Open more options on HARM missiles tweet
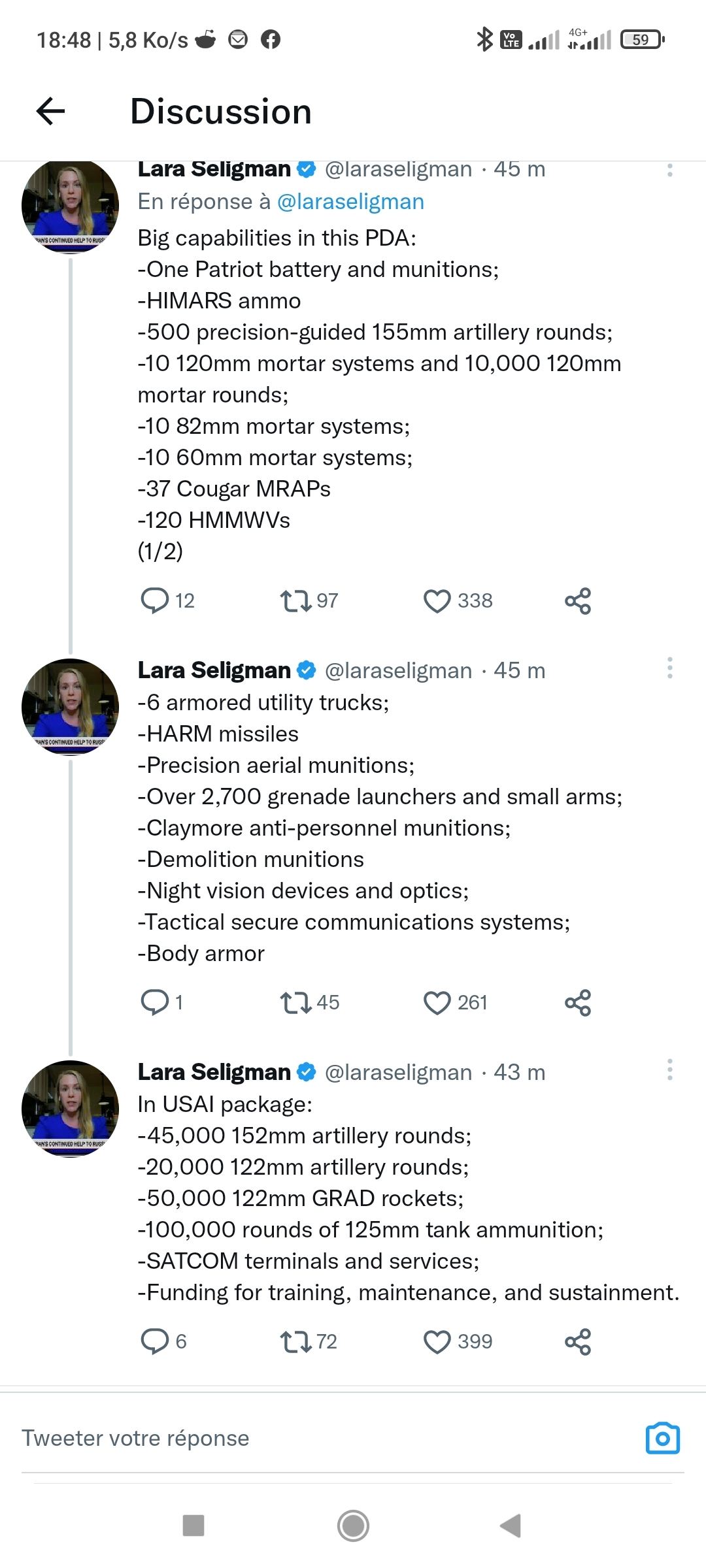This screenshot has height=1568, width=706. pos(669,668)
